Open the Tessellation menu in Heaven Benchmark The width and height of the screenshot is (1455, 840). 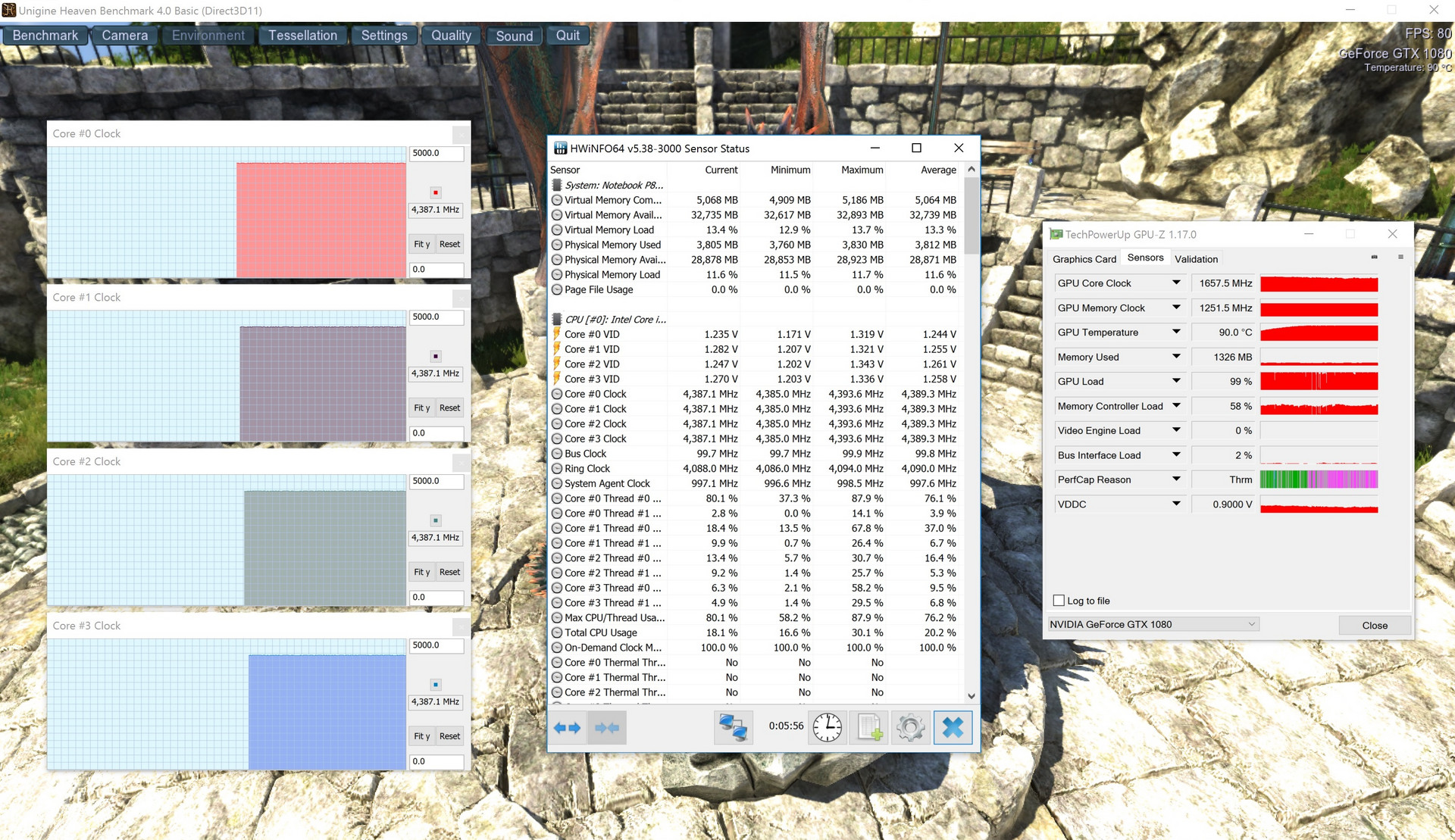tap(302, 36)
